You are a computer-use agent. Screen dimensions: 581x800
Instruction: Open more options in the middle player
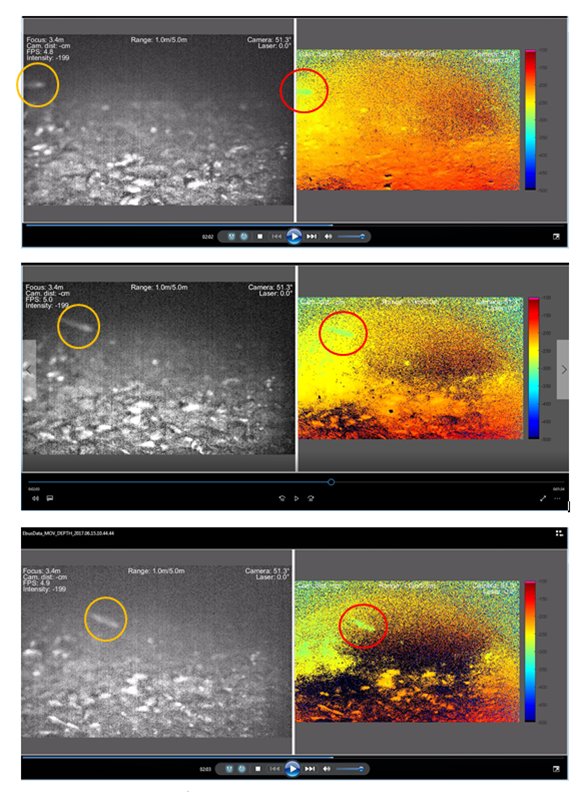pyautogui.click(x=557, y=498)
